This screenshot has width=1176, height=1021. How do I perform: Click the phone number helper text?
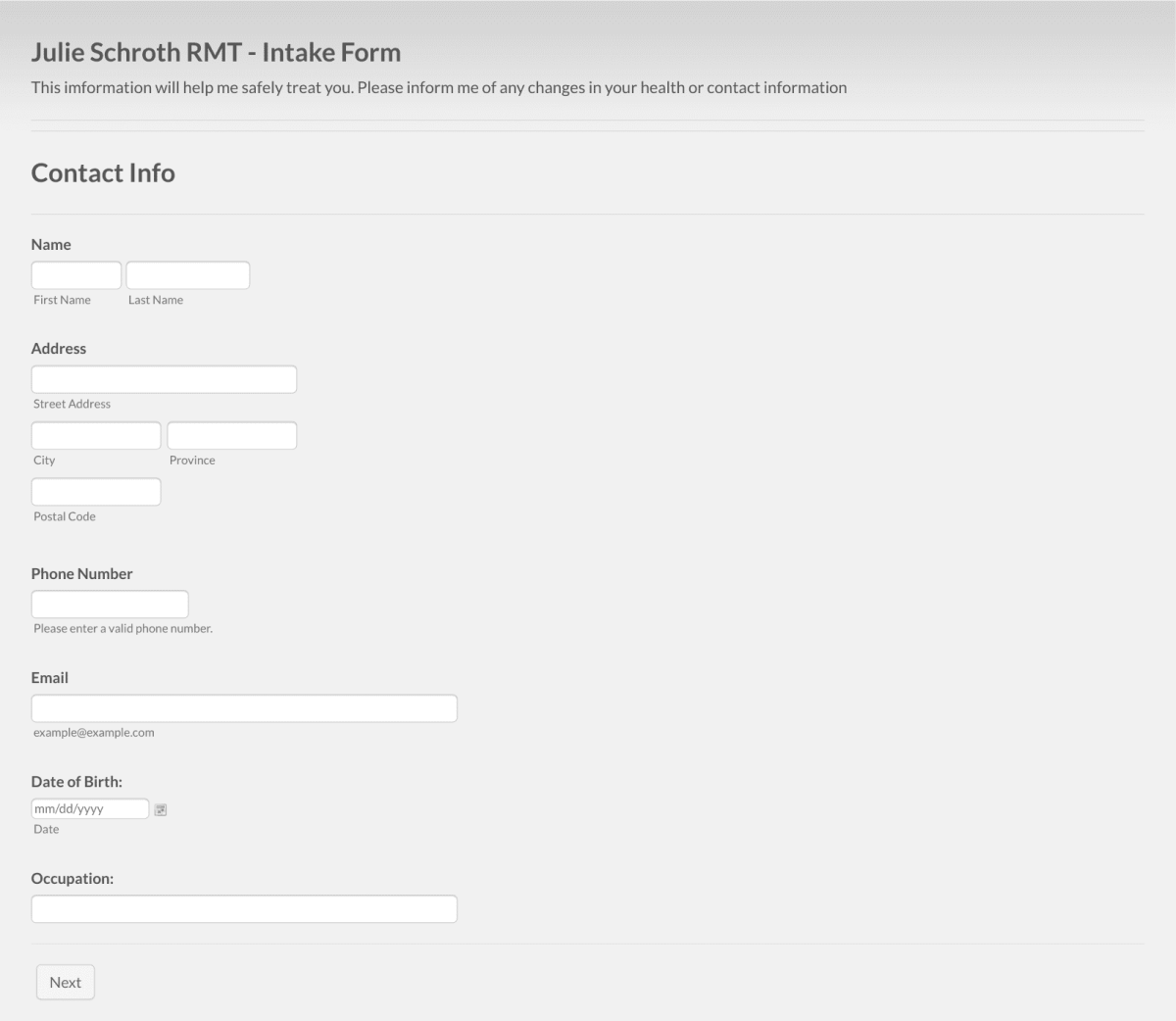123,628
